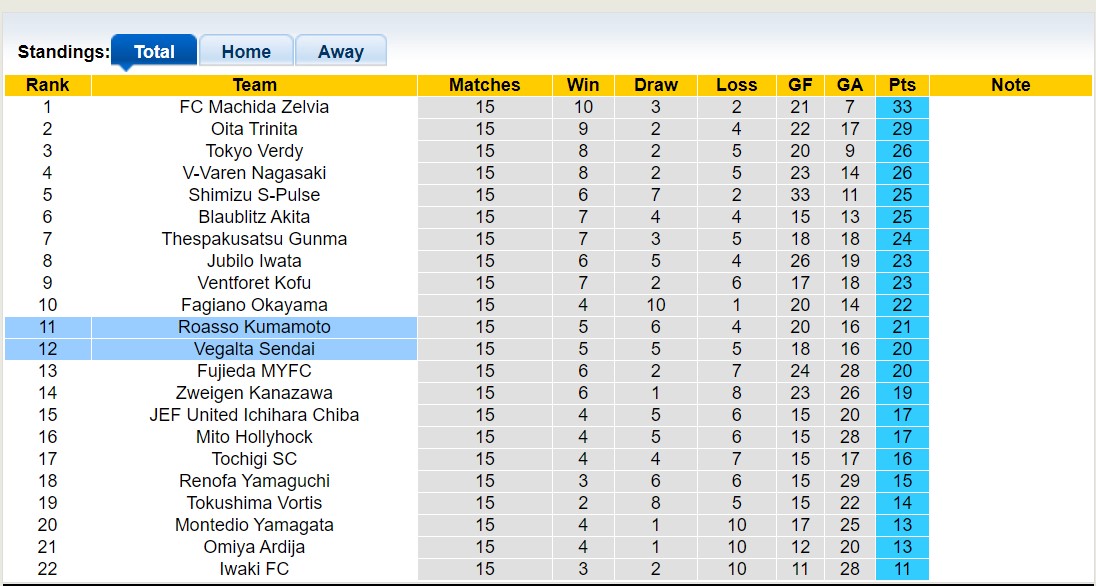Open the Tokushima Vortis team link
This screenshot has height=586, width=1096.
pyautogui.click(x=254, y=503)
